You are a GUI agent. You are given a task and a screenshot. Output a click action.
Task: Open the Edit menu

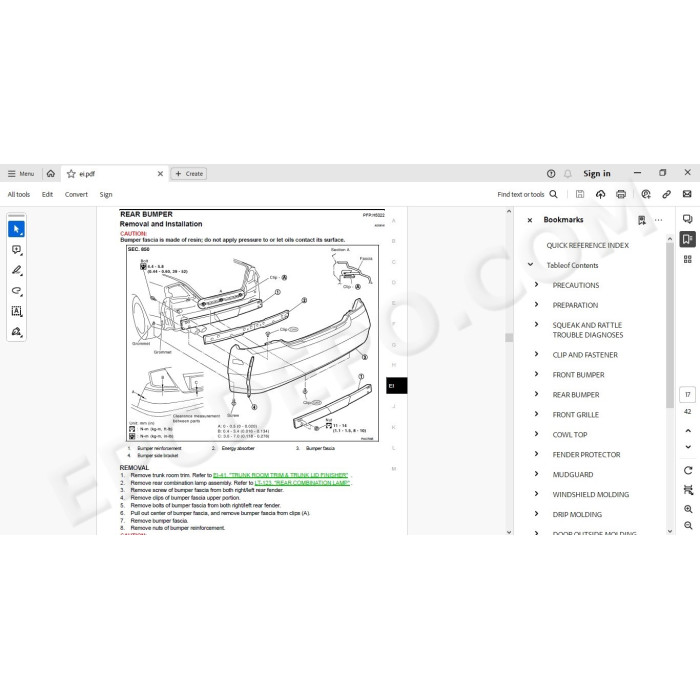[x=47, y=194]
